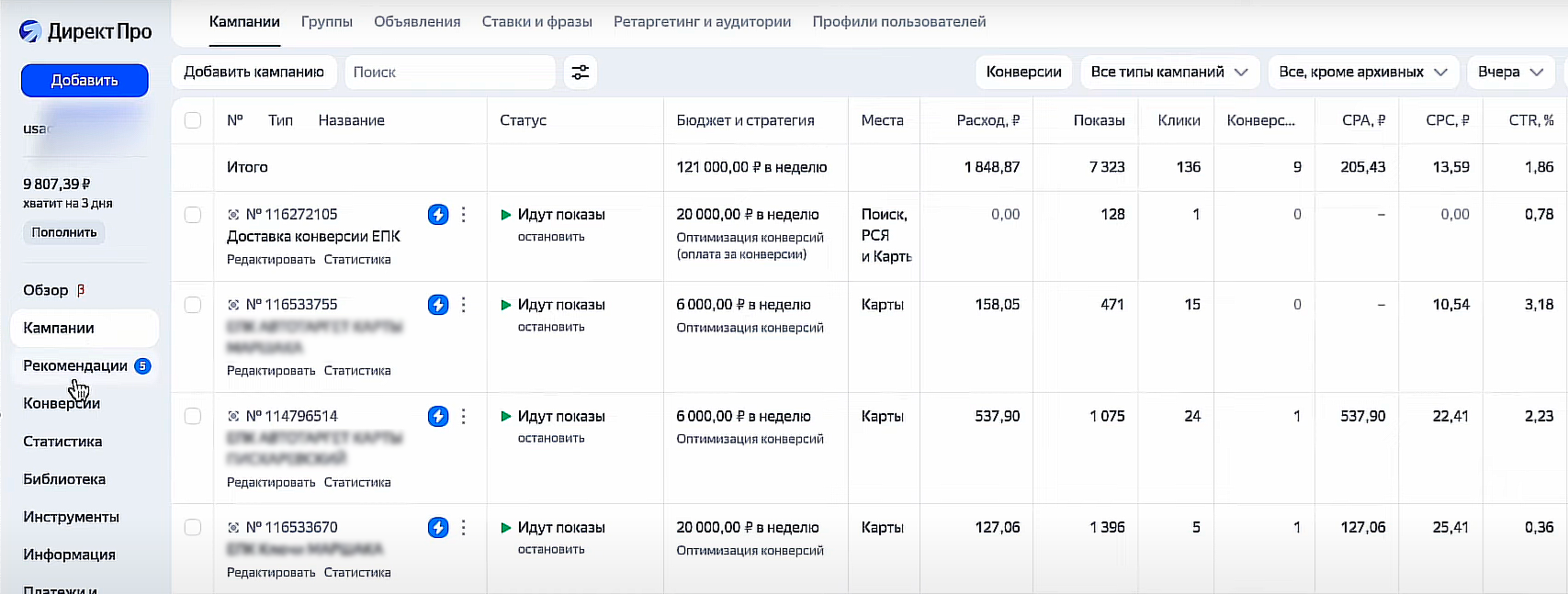Image resolution: width=1568 pixels, height=594 pixels.
Task: Open three-dot menu for campaign 116533670
Action: [464, 528]
